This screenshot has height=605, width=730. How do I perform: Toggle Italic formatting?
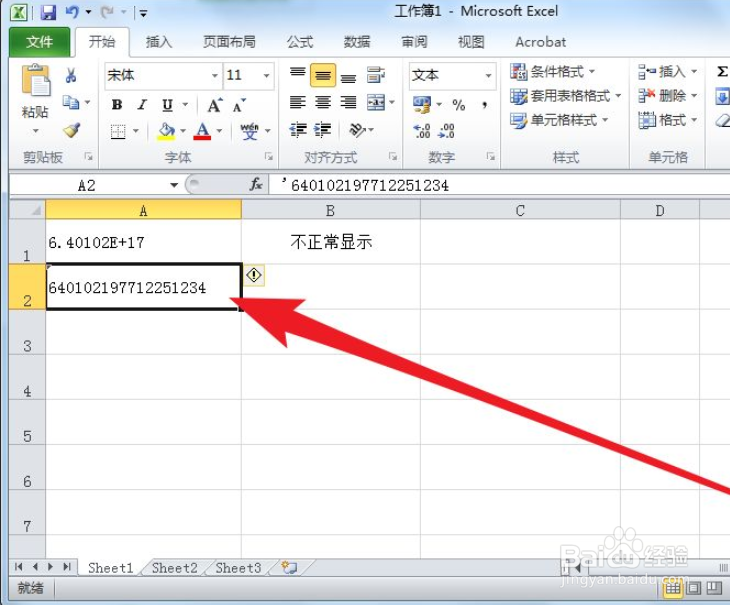click(x=142, y=105)
